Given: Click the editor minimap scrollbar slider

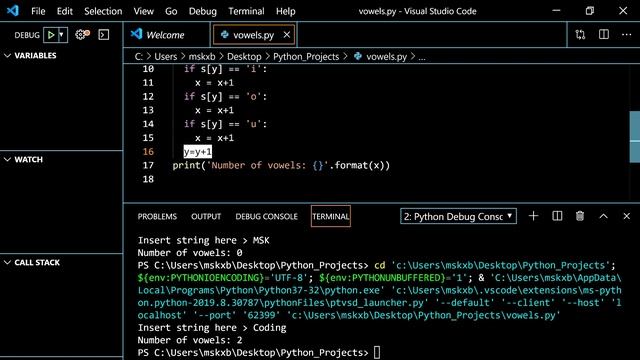Looking at the screenshot, I should 635,136.
